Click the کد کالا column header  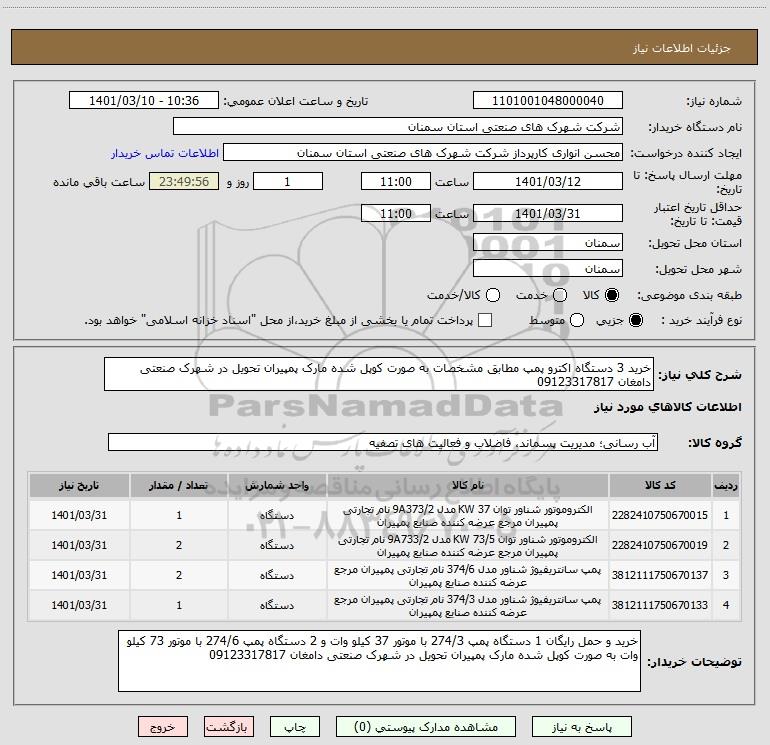[x=660, y=485]
